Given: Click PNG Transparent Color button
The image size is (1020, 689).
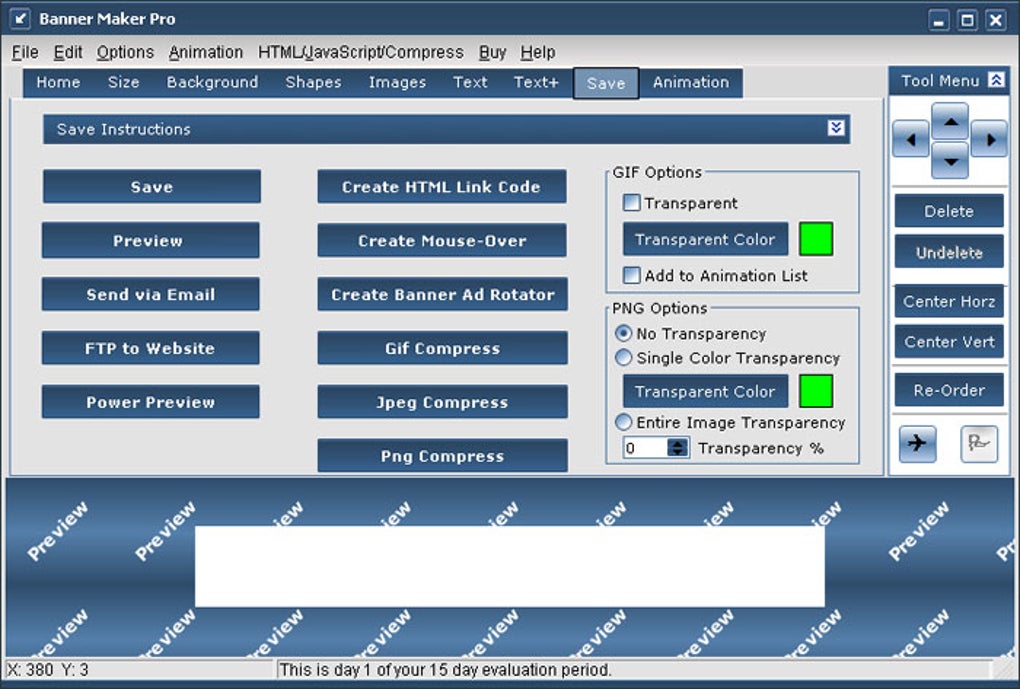Looking at the screenshot, I should (705, 391).
